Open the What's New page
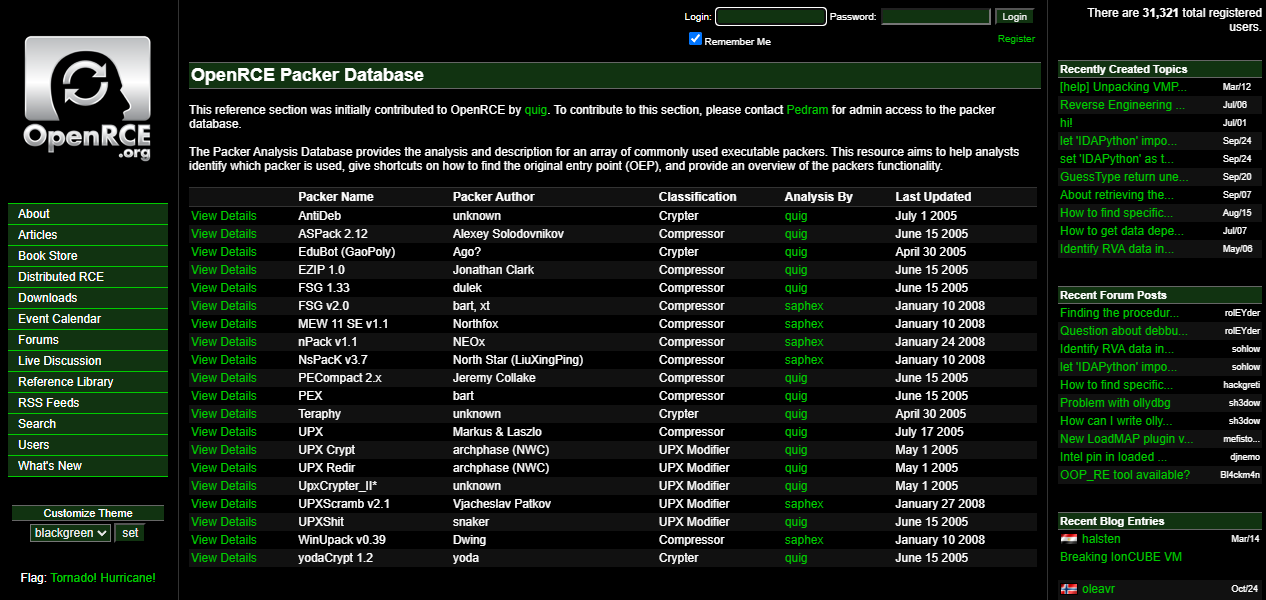Screen dimensions: 1266x600 (x=88, y=466)
